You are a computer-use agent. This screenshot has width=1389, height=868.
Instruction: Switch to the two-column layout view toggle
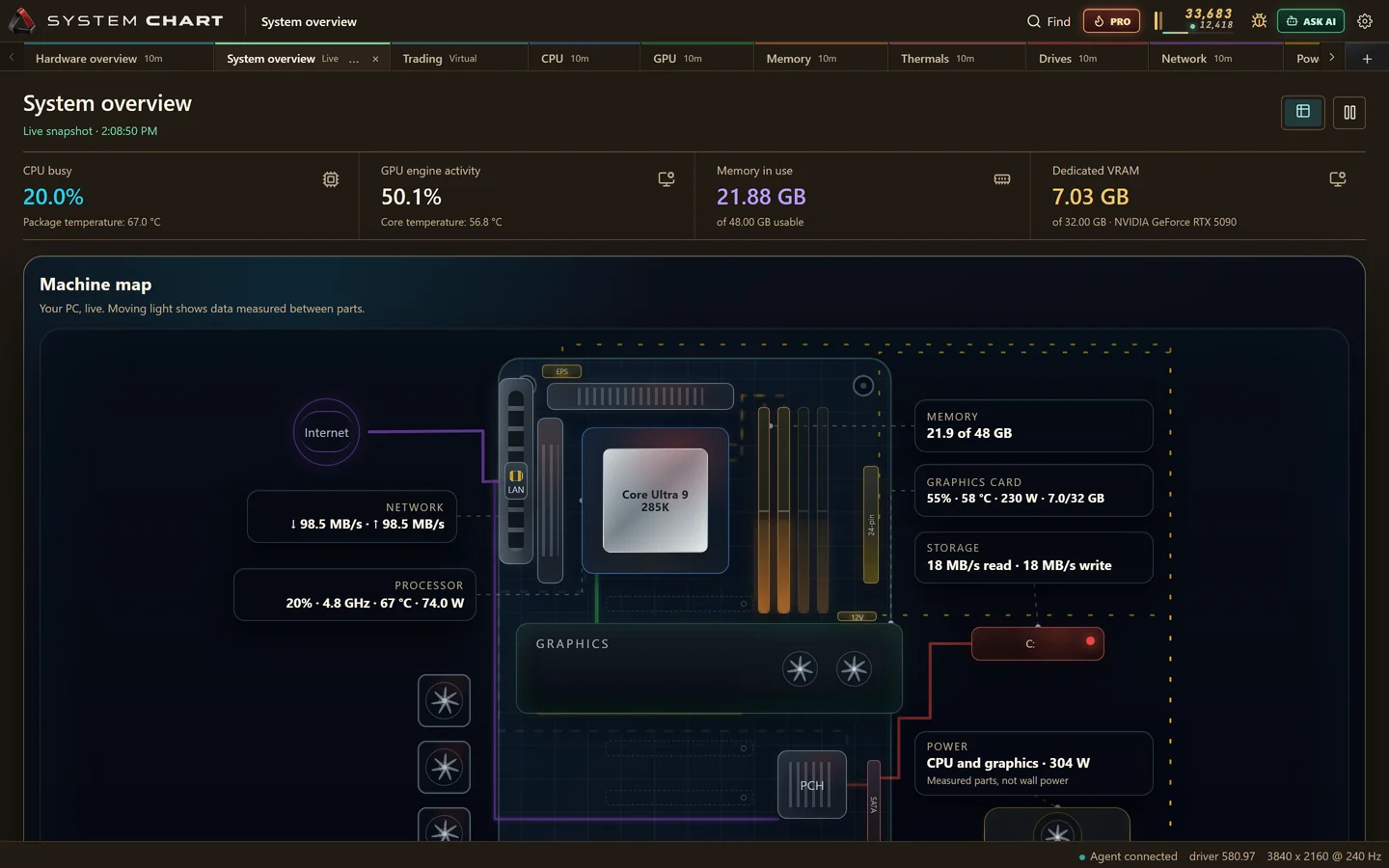[x=1349, y=112]
